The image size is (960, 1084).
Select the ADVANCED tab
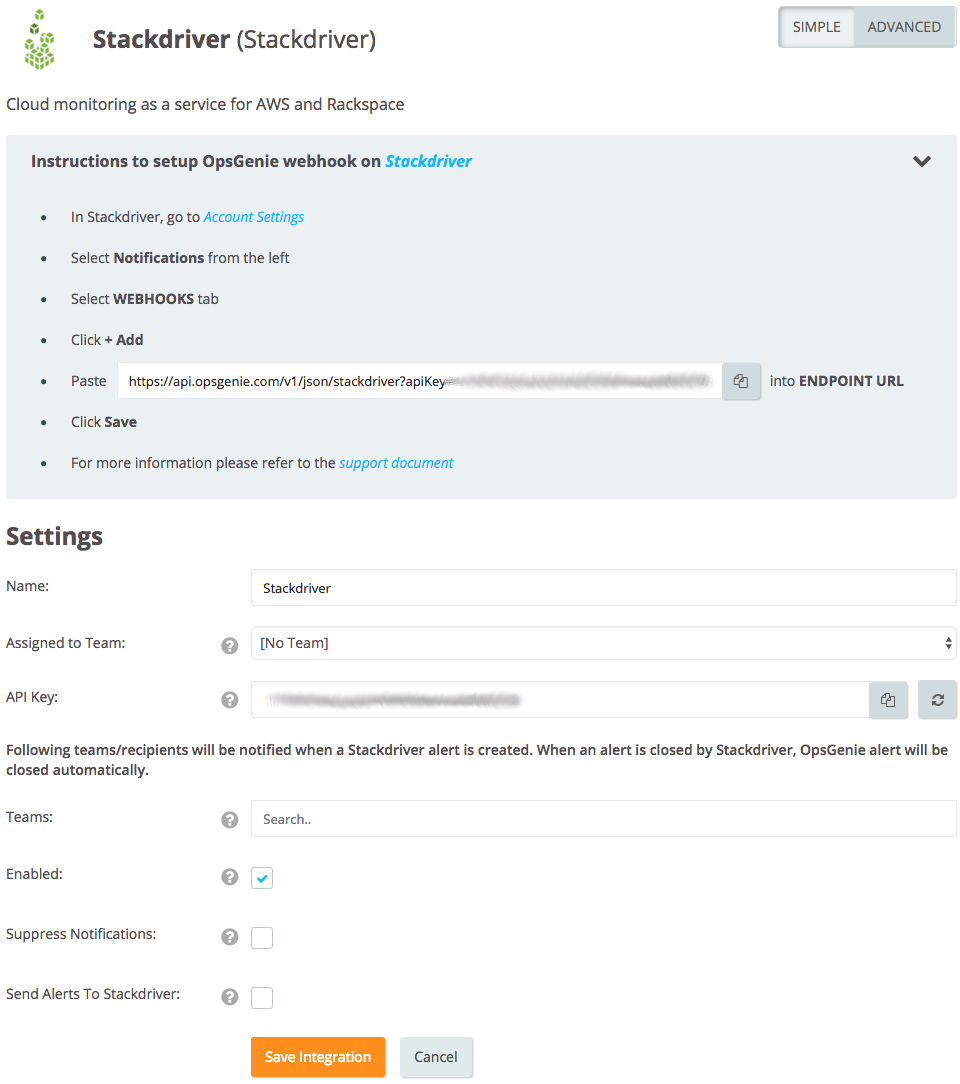coord(902,27)
